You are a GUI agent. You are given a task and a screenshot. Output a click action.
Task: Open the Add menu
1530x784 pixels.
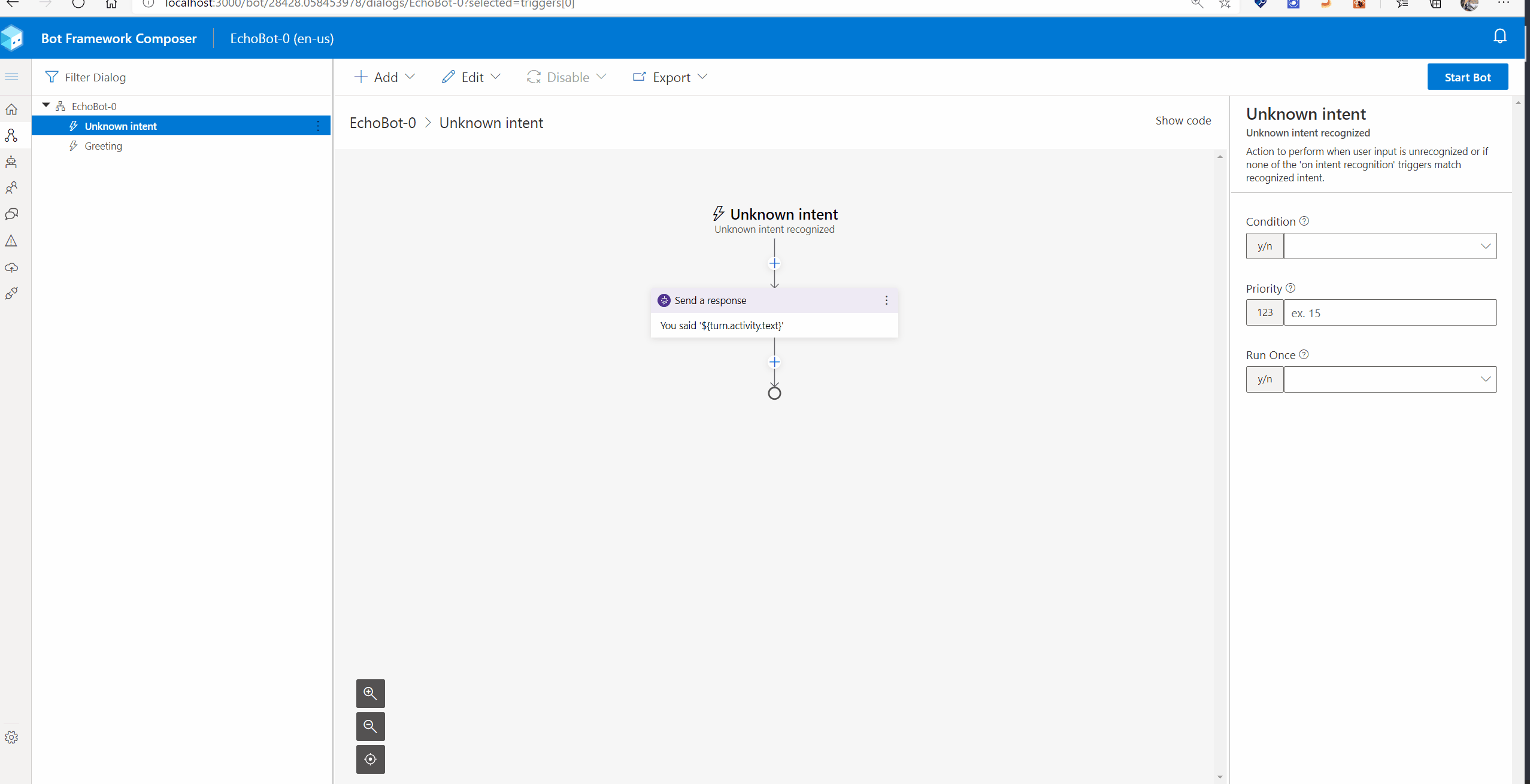tap(385, 77)
